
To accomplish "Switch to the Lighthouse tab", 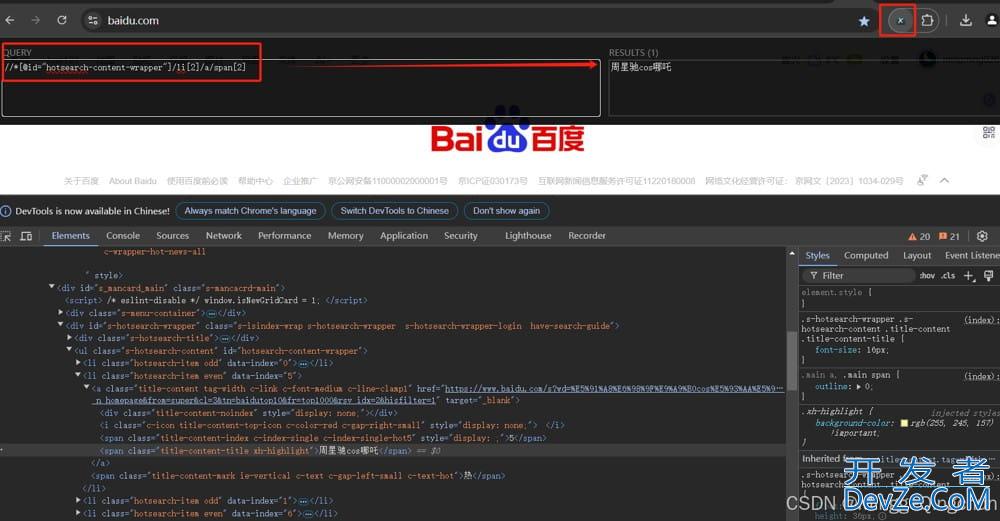I will pyautogui.click(x=528, y=236).
